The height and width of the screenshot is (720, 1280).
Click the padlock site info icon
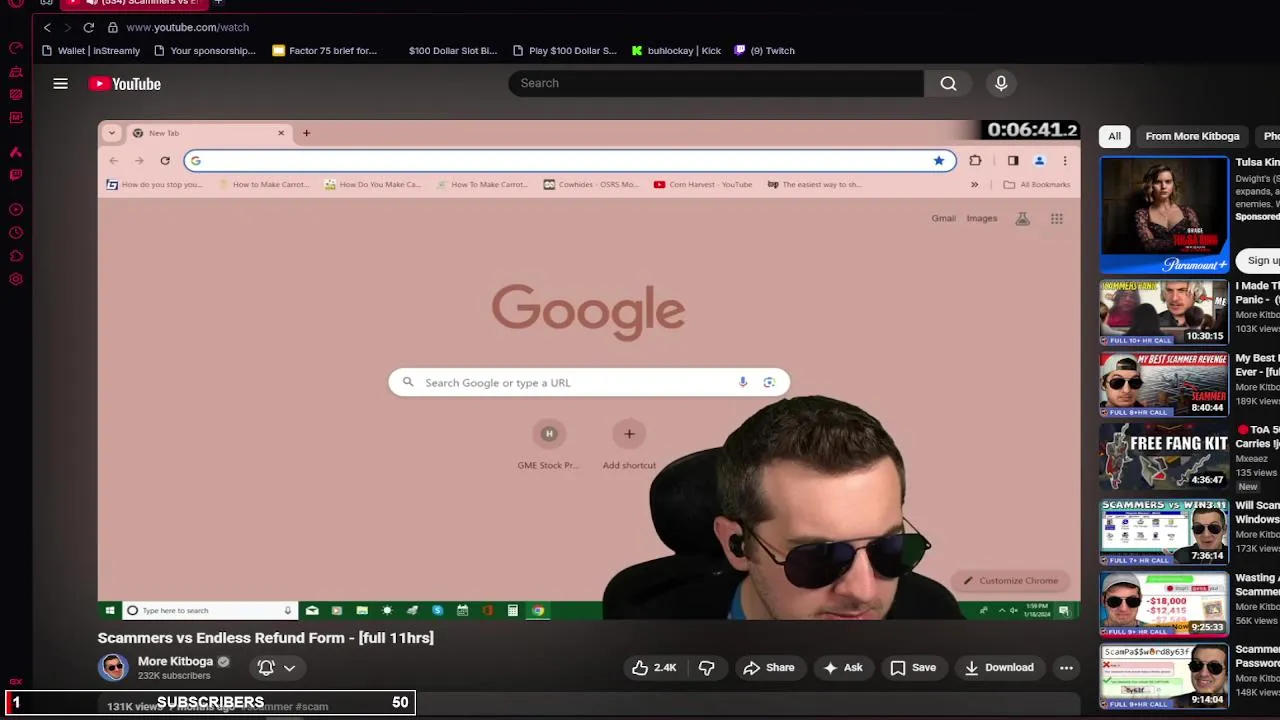click(x=113, y=27)
